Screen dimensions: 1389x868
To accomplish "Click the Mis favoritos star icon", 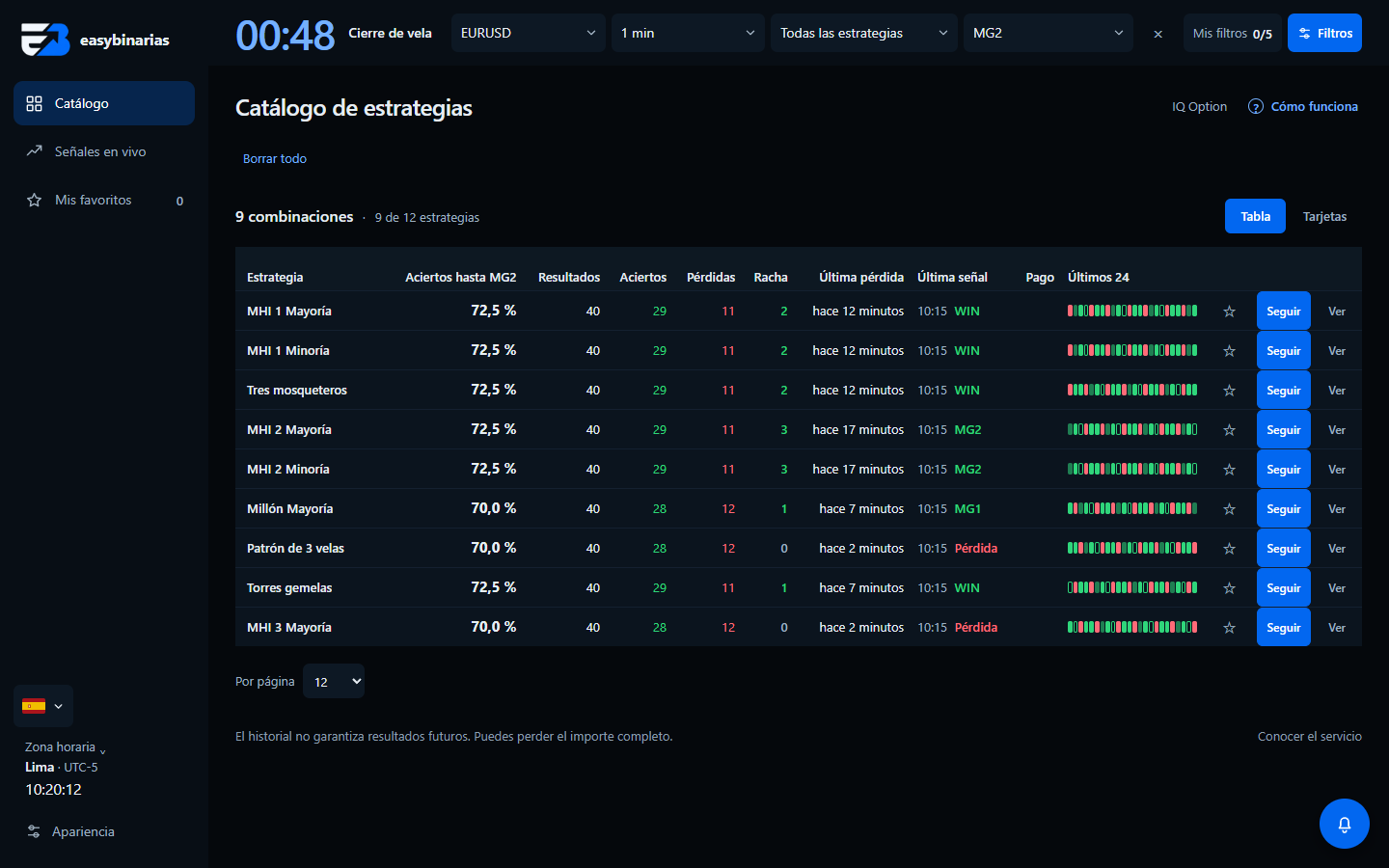I will point(35,200).
